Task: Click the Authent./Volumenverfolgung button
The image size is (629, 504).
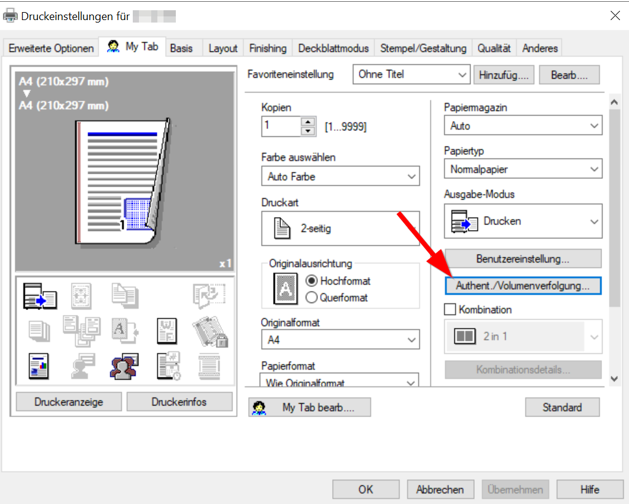Action: click(x=522, y=285)
